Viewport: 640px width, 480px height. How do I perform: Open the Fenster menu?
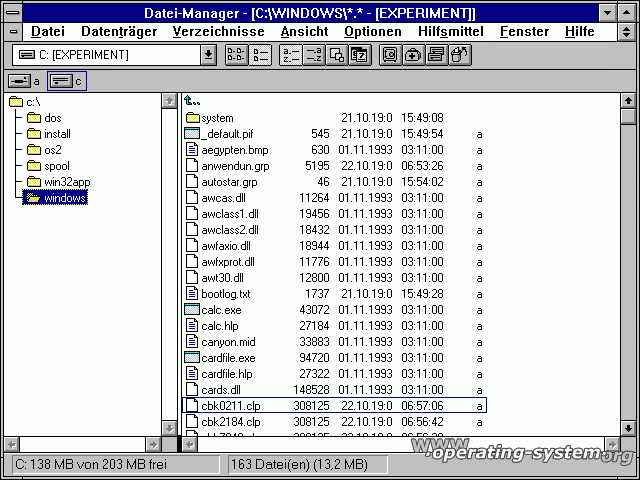[x=524, y=31]
